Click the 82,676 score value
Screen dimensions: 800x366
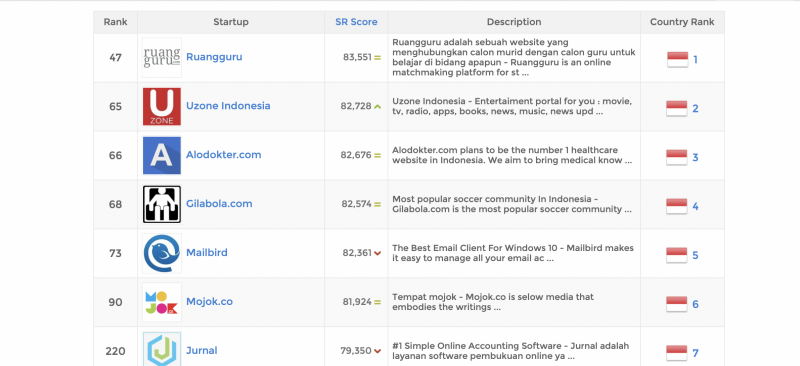(x=356, y=155)
